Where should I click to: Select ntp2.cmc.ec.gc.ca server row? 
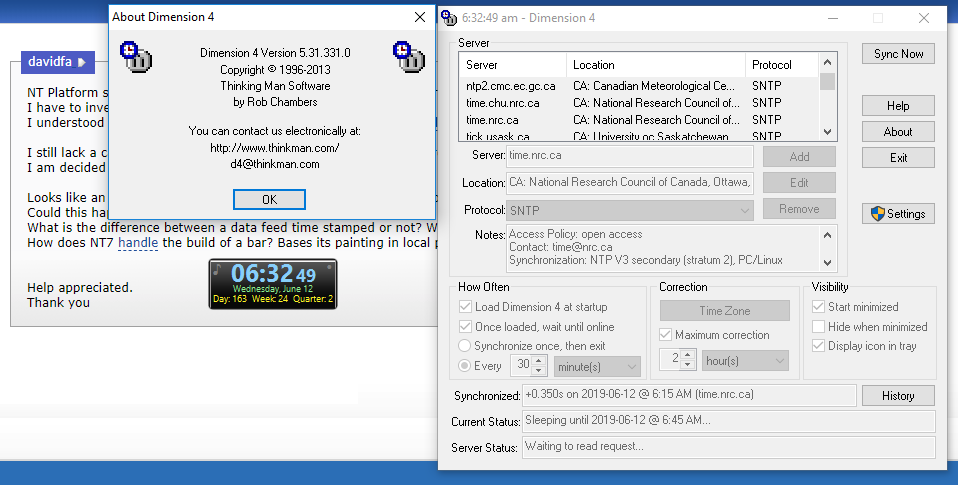pos(639,86)
